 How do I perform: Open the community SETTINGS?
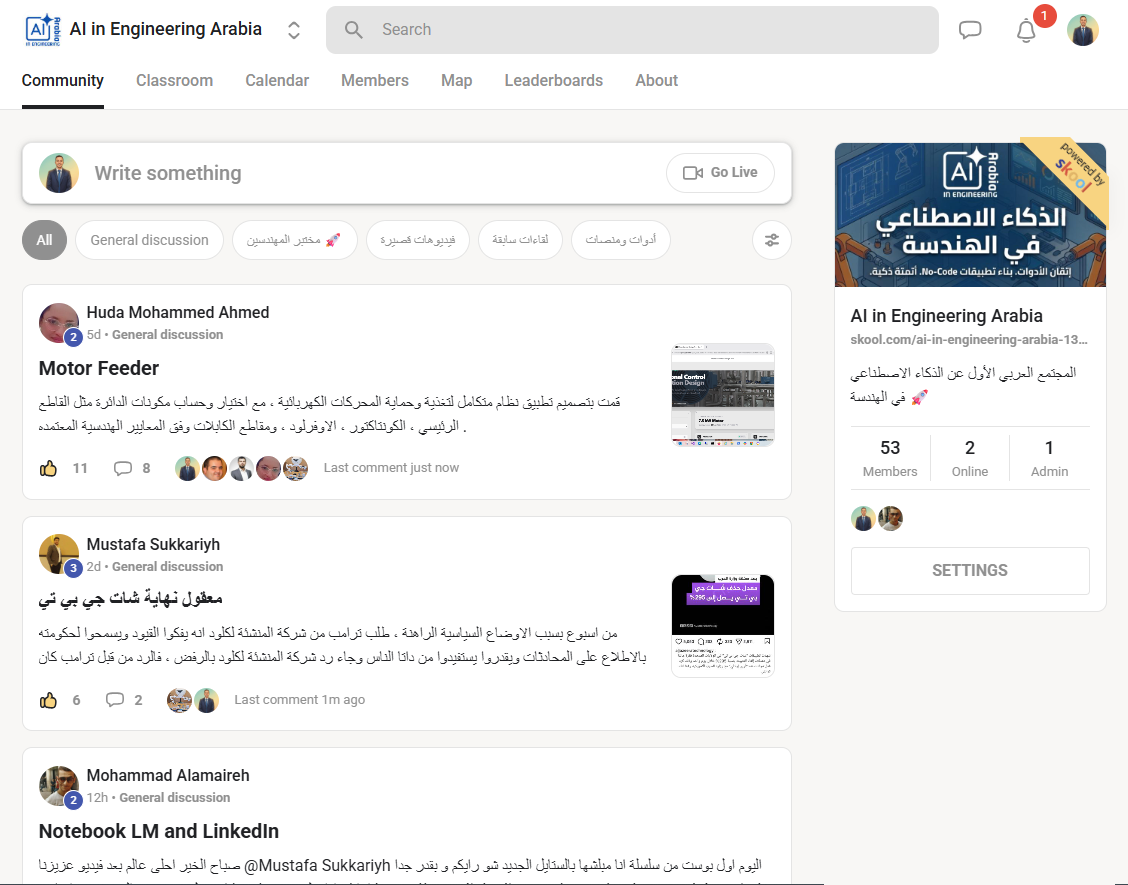click(x=969, y=570)
